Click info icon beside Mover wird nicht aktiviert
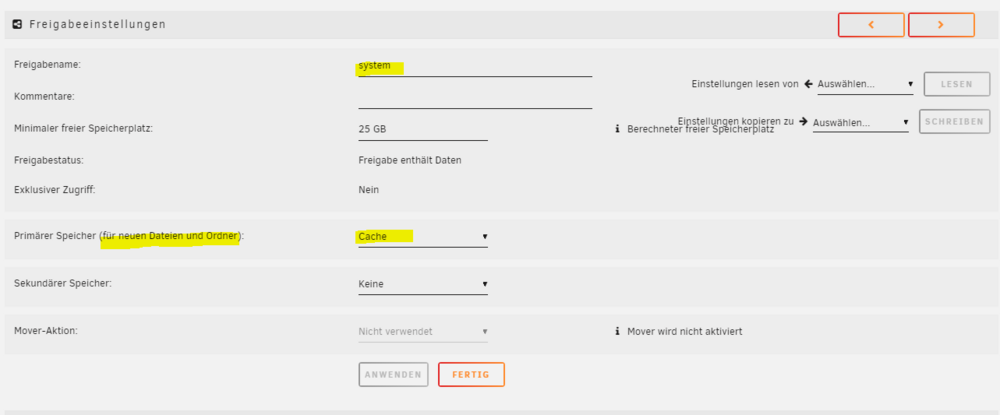The height and width of the screenshot is (415, 1000). tap(617, 331)
